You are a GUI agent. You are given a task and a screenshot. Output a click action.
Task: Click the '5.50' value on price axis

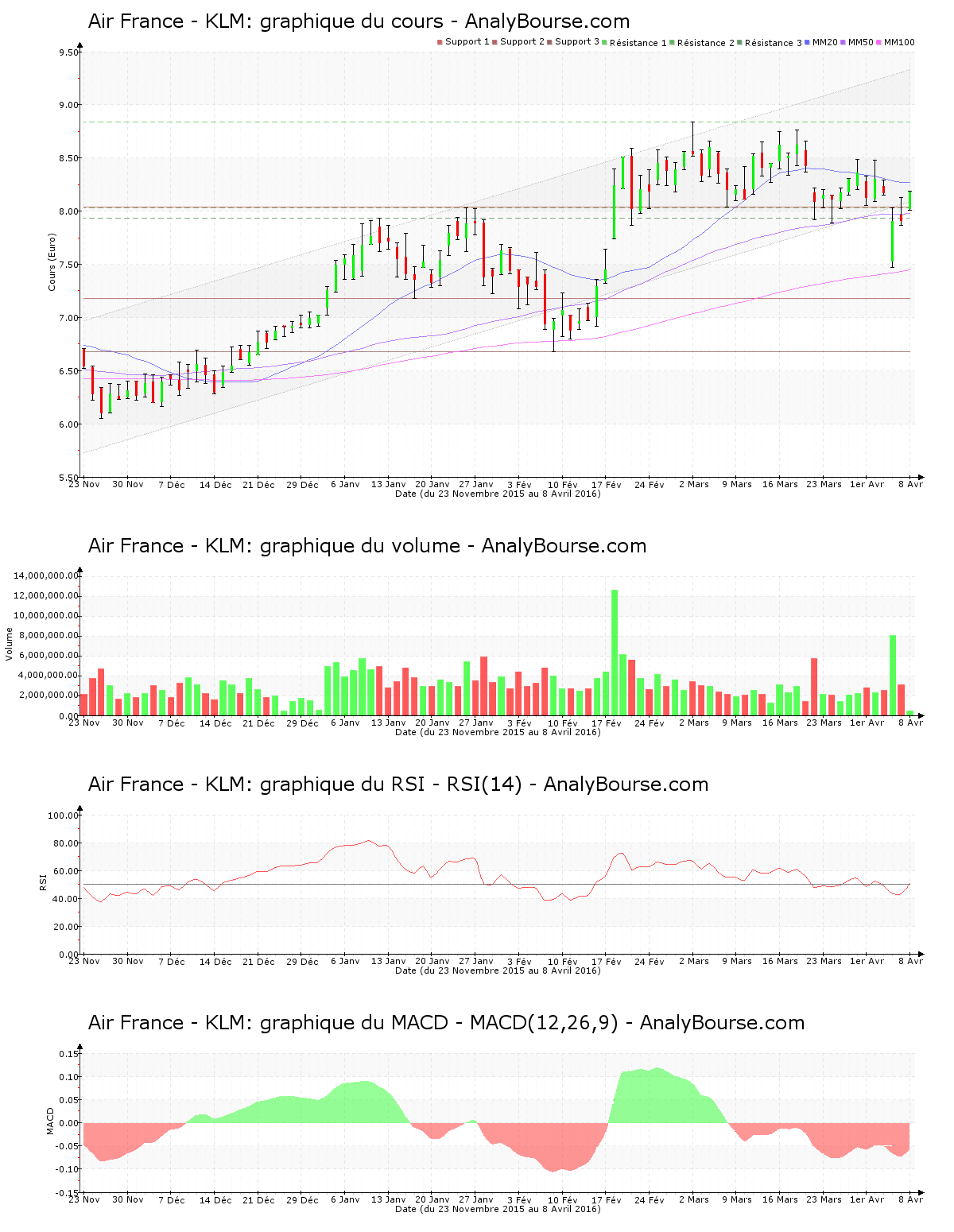coord(68,478)
